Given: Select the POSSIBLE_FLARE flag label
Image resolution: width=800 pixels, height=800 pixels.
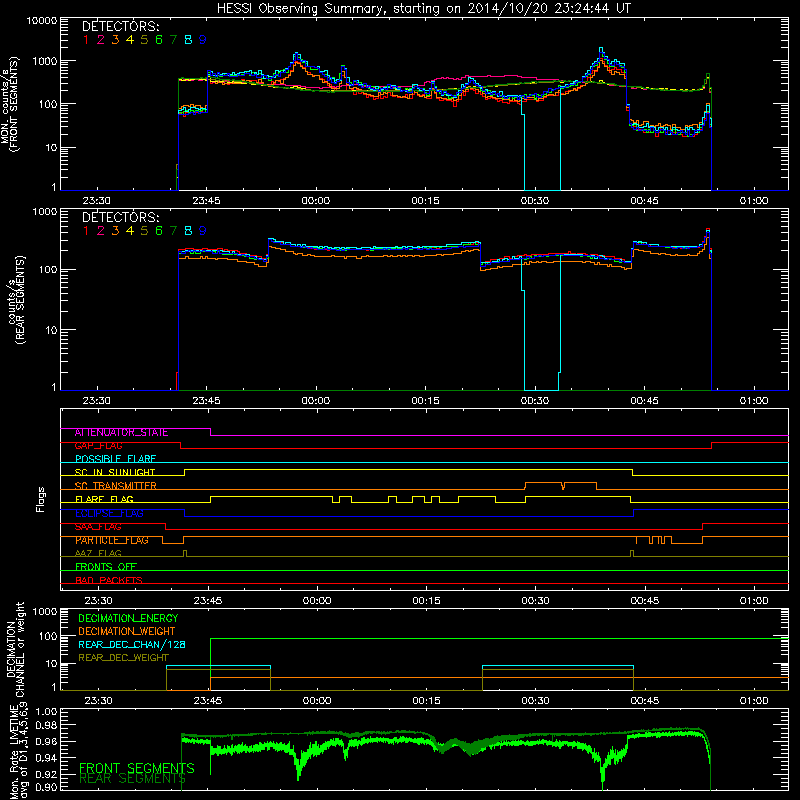Looking at the screenshot, I should 115,459.
